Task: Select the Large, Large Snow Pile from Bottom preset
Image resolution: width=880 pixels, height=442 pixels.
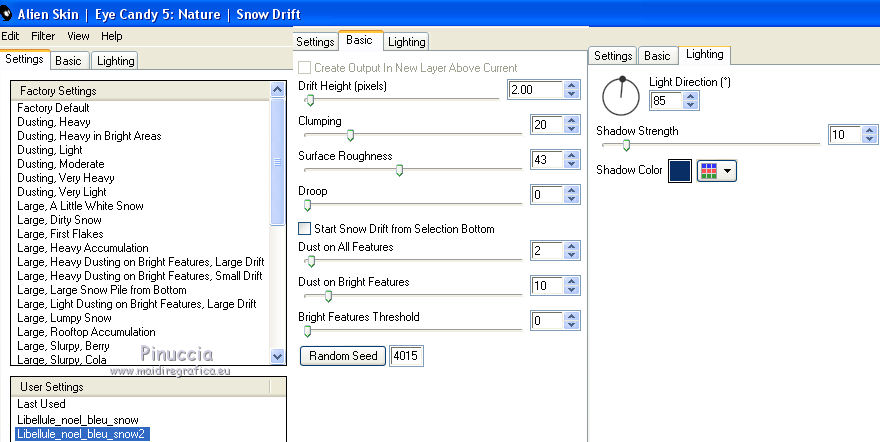Action: [x=102, y=290]
